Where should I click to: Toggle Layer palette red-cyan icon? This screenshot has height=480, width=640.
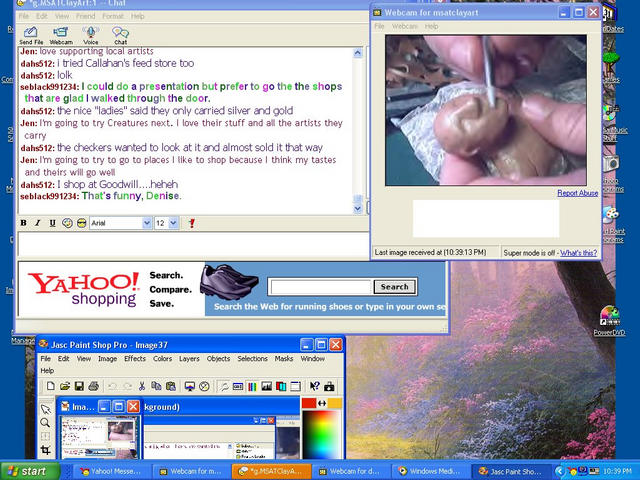pyautogui.click(x=281, y=386)
